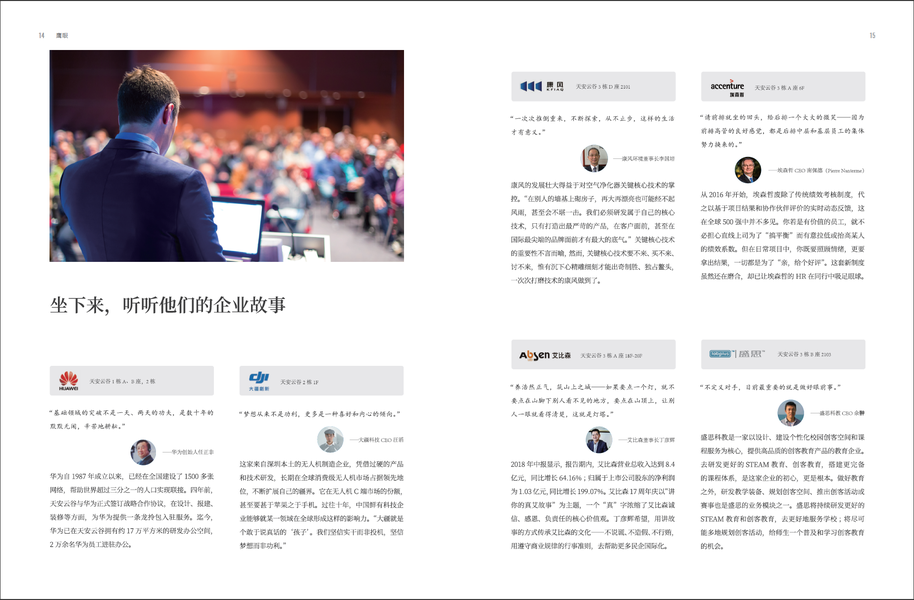
Task: Click the Huawei founder attribution caption
Action: click(188, 452)
